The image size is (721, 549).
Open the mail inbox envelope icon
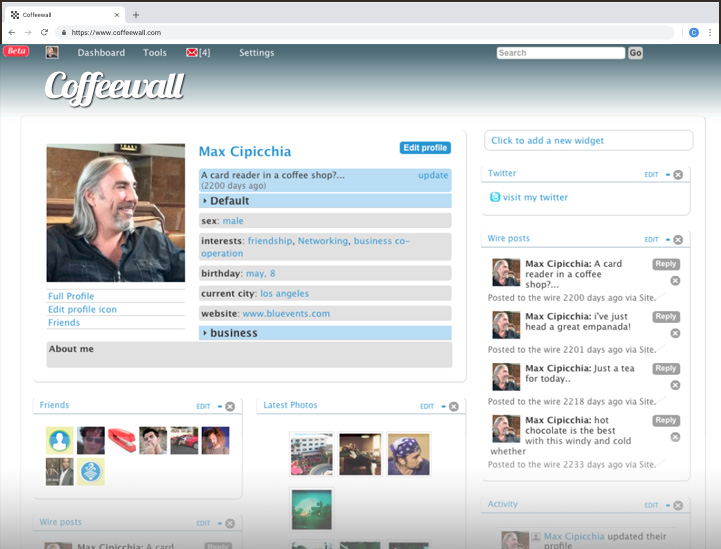point(192,53)
